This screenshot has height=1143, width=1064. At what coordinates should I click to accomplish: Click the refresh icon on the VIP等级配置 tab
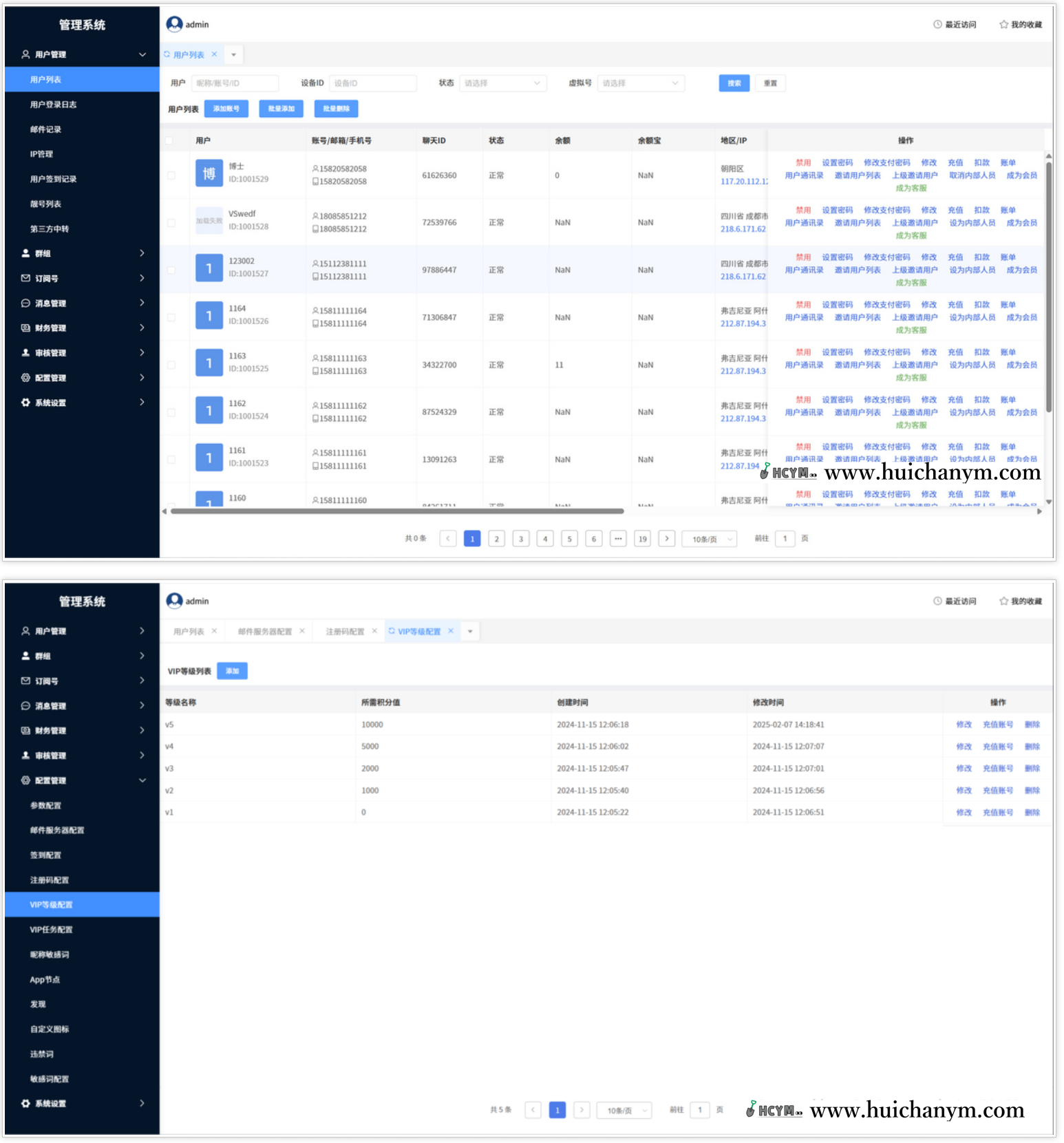tap(392, 631)
